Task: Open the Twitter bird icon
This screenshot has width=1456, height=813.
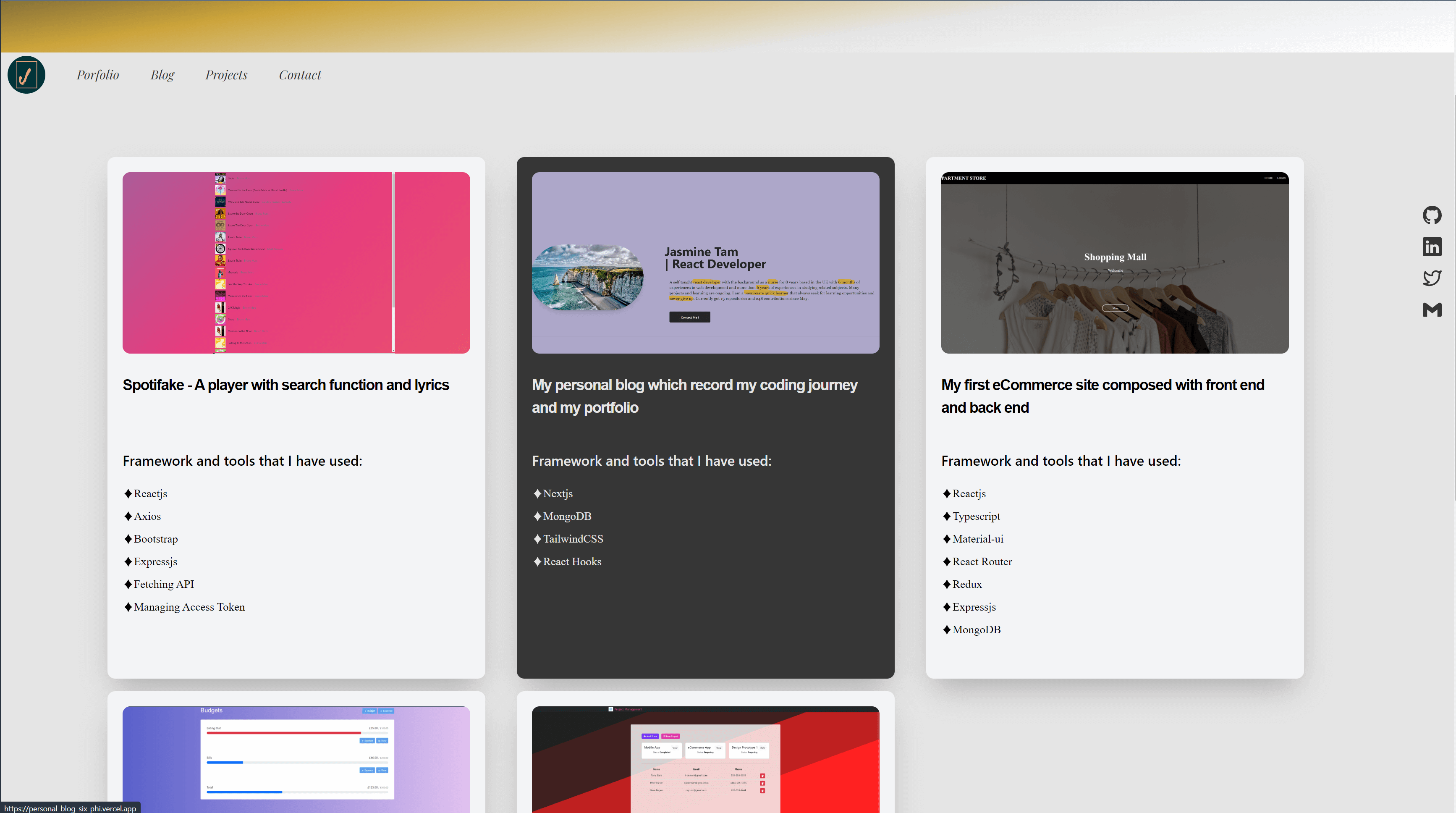Action: [x=1432, y=278]
